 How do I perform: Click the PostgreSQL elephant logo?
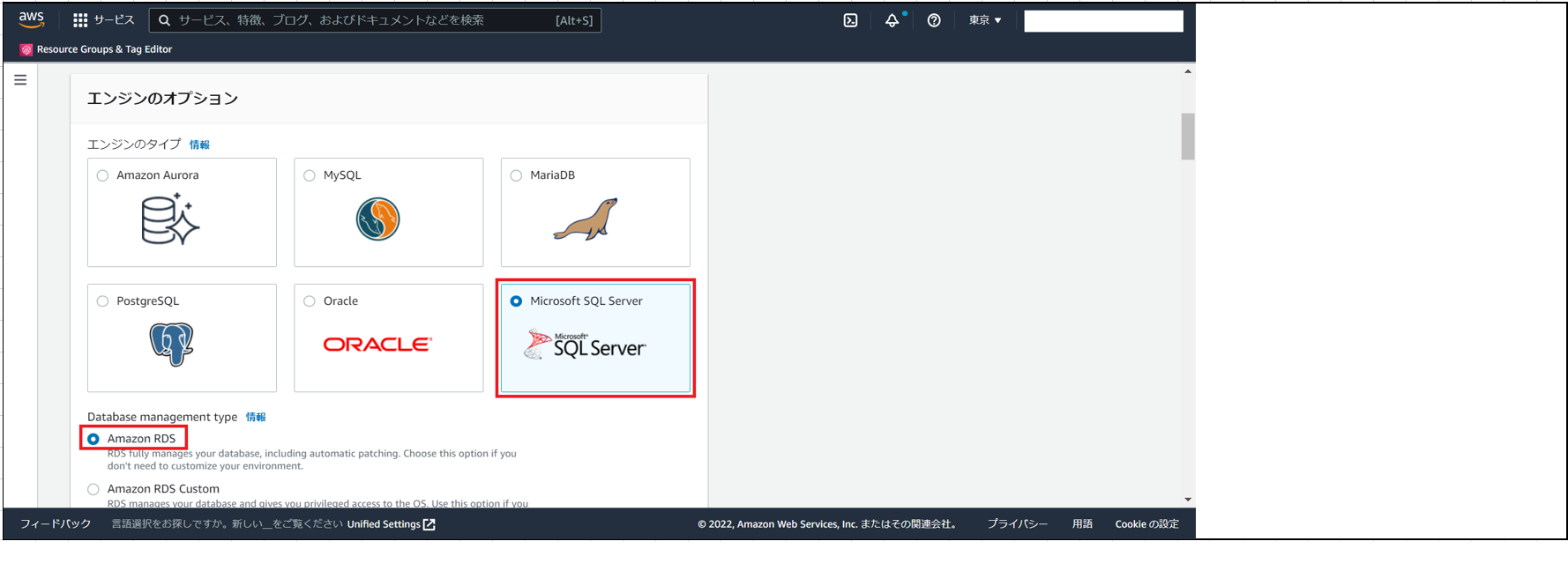pyautogui.click(x=171, y=345)
